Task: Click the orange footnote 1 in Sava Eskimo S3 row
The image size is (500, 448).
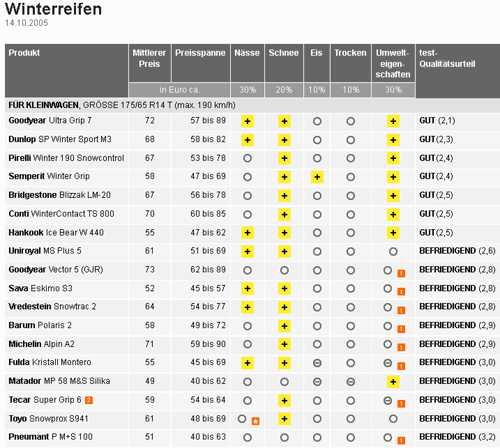Action: (401, 292)
